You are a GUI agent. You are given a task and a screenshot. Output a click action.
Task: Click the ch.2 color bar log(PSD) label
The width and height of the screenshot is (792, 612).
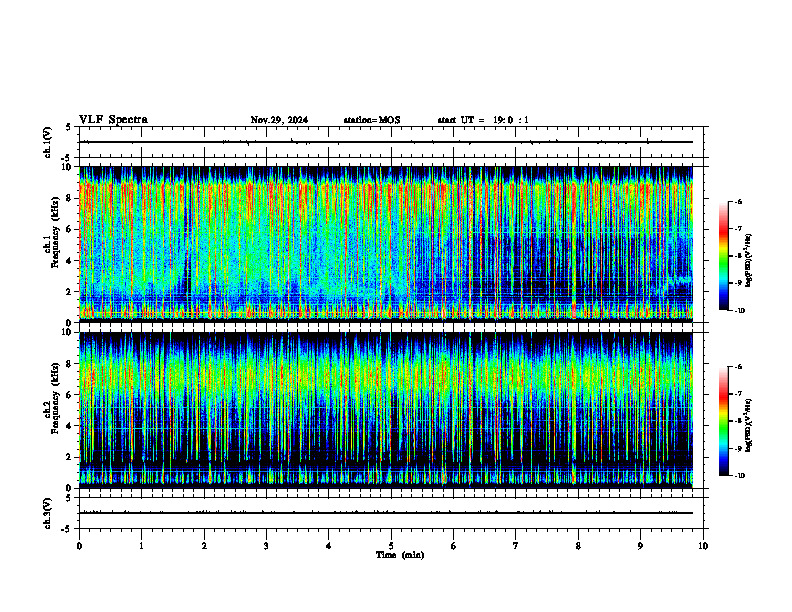pos(749,425)
